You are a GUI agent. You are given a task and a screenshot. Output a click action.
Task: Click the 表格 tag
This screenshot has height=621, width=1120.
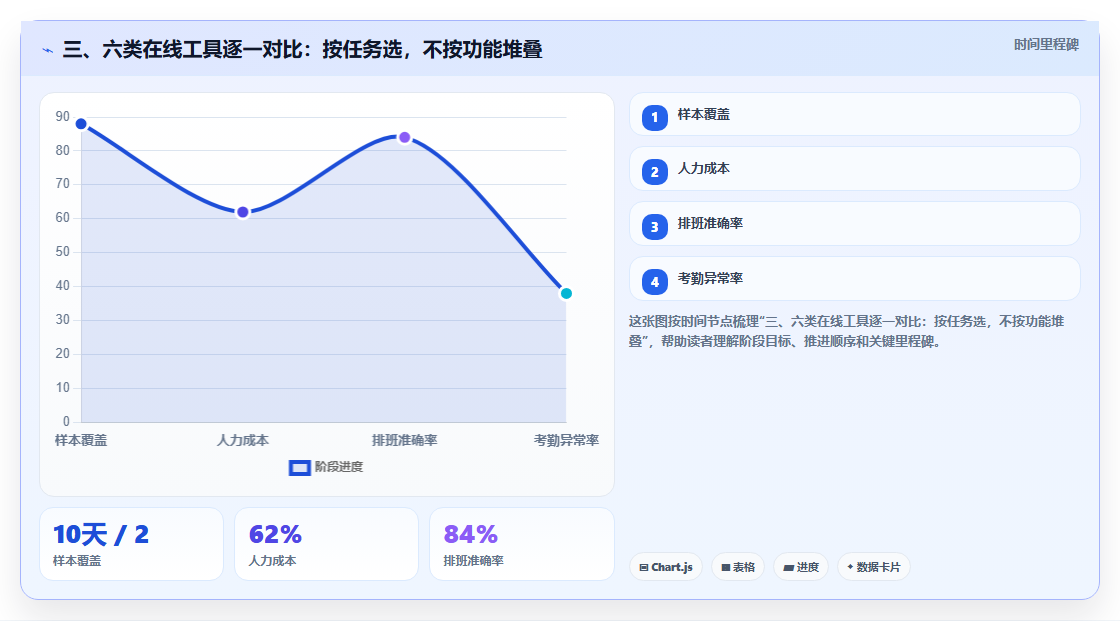[x=738, y=567]
